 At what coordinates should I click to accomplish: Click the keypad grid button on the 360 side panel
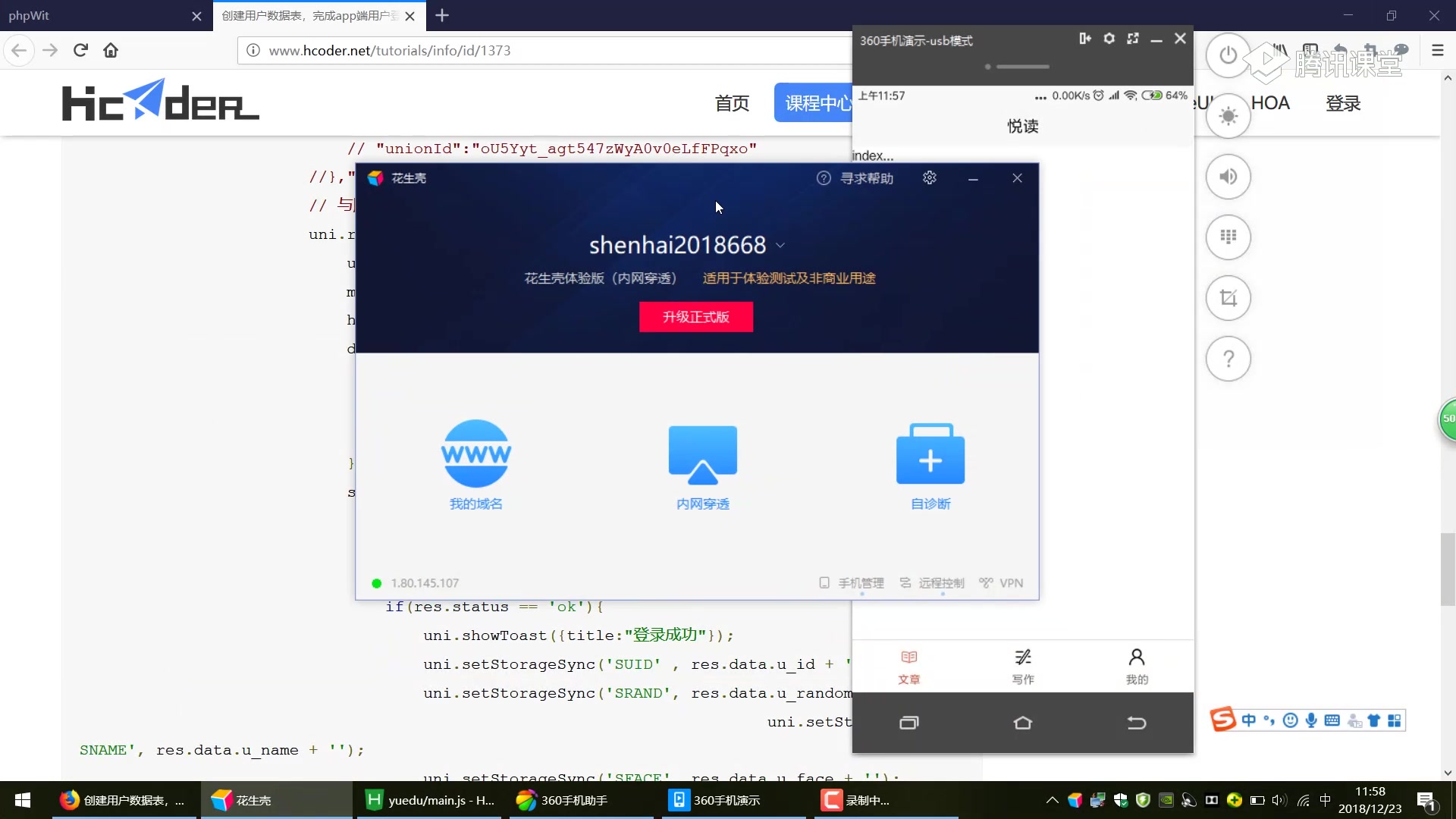pos(1228,237)
